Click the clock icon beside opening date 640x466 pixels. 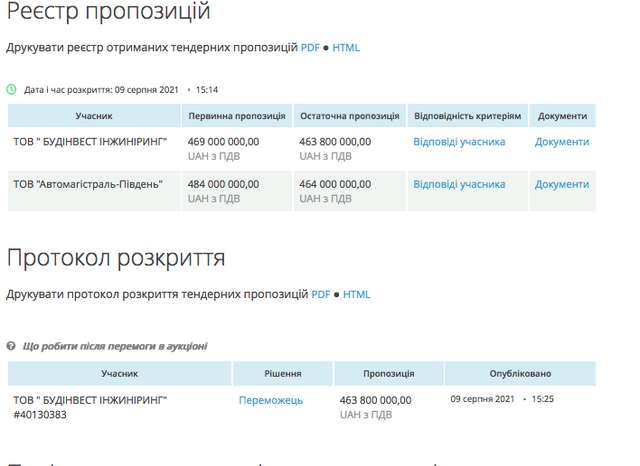tap(12, 89)
